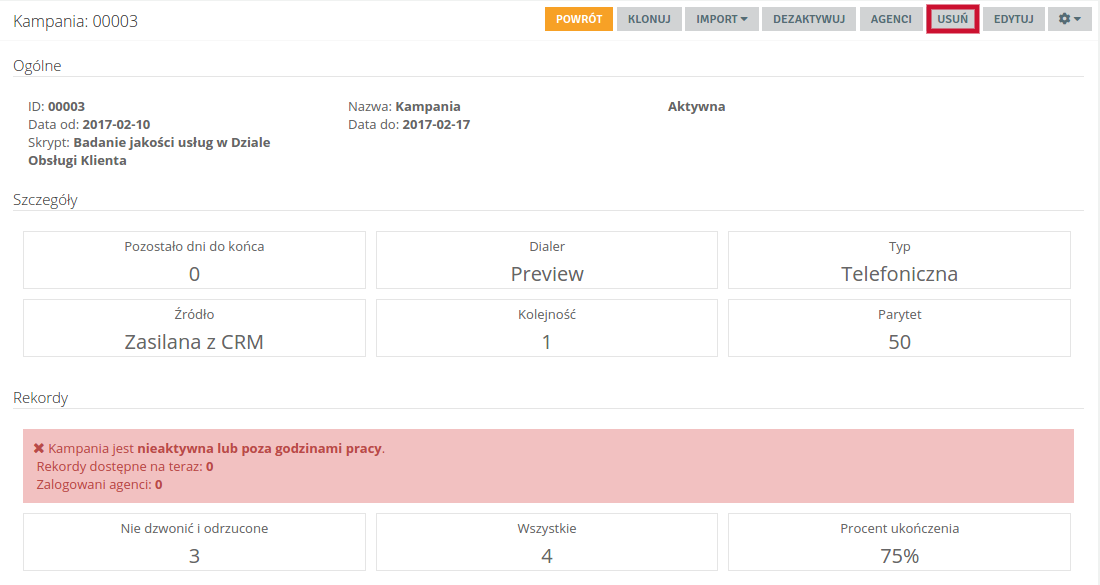Image resolution: width=1100 pixels, height=585 pixels.
Task: Click 'Zalogowani agenci: 0' line
Action: [x=100, y=485]
